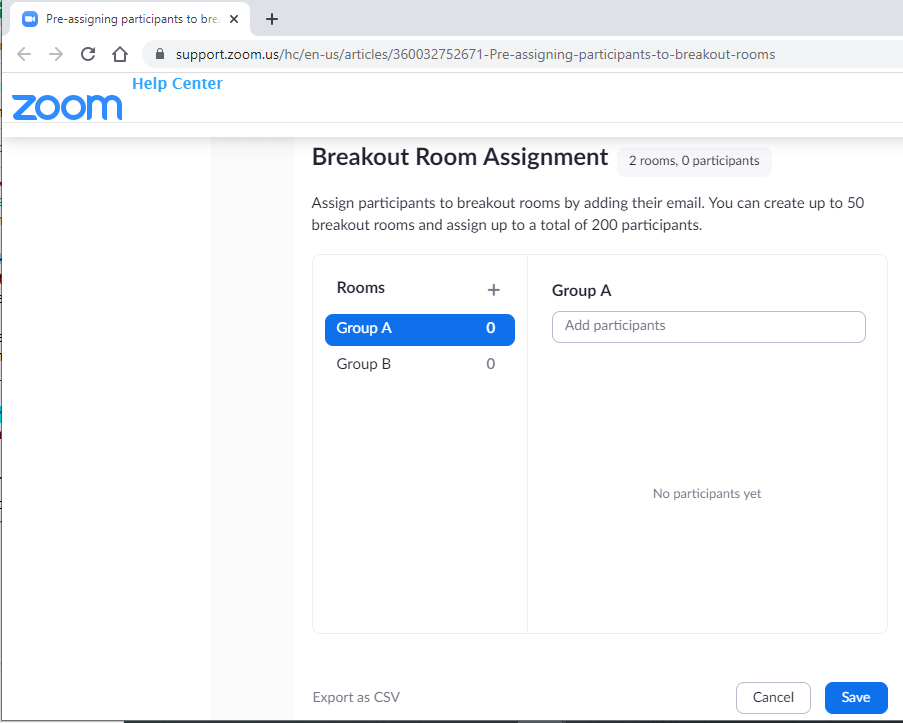Click the Rooms panel header

pos(360,288)
